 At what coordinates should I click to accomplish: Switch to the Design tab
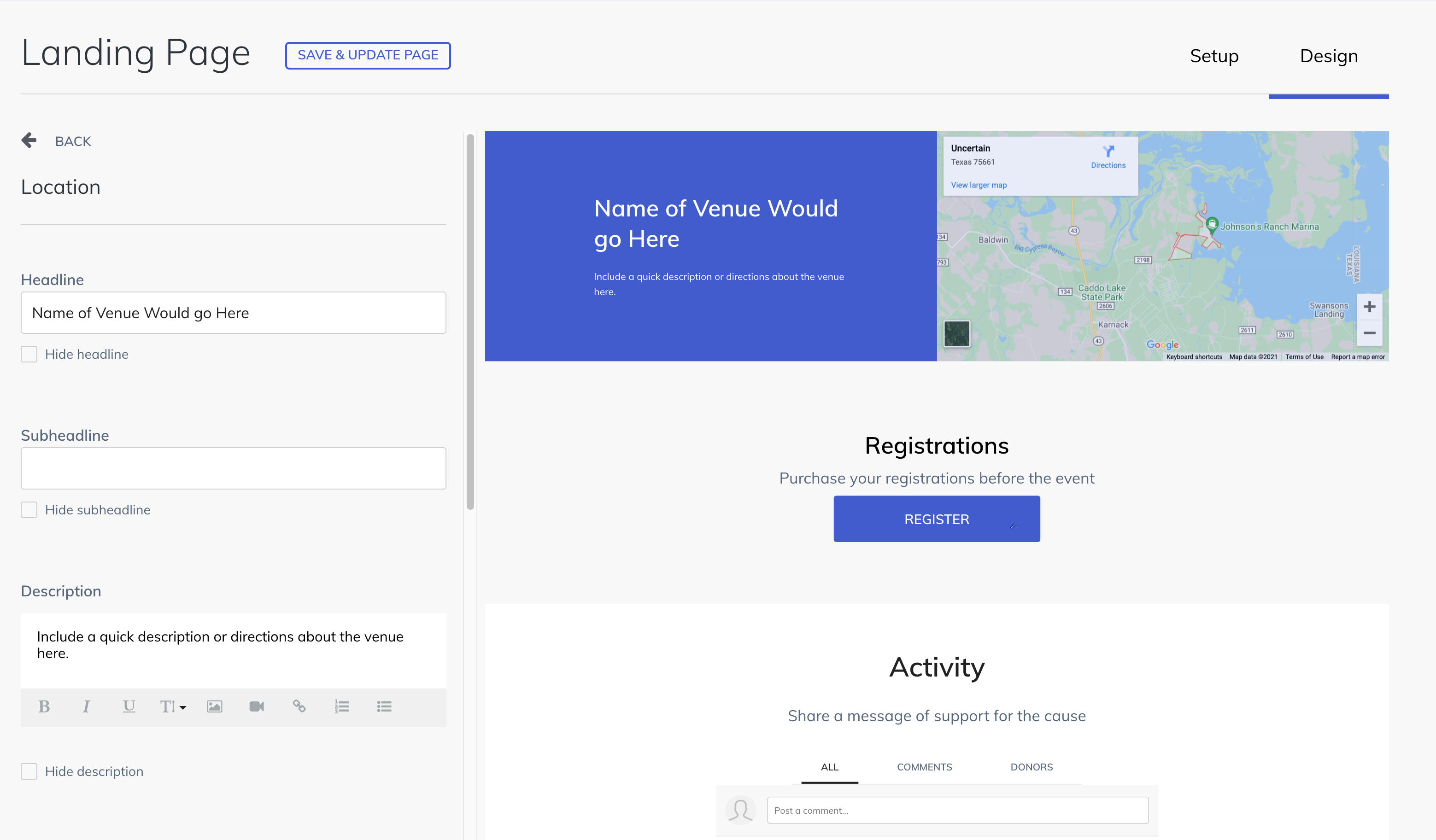pyautogui.click(x=1328, y=56)
